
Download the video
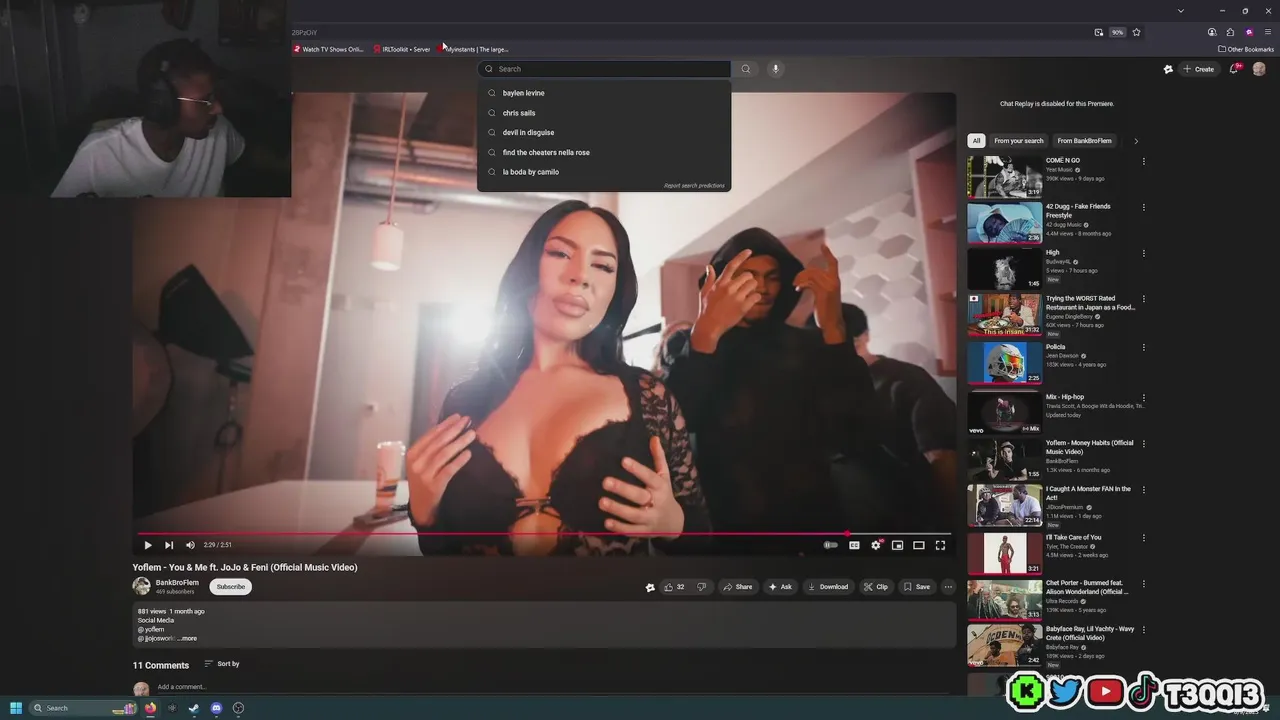[828, 587]
